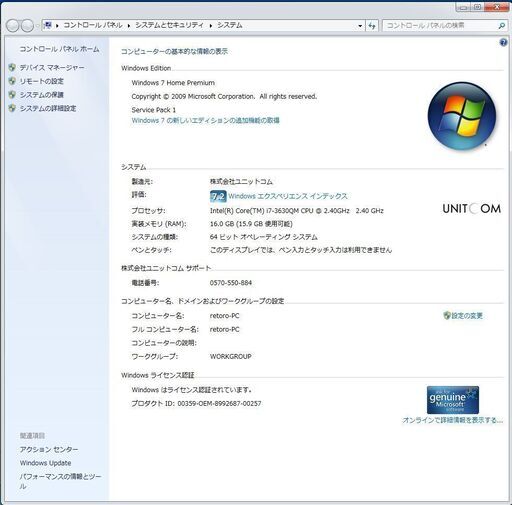Click the Back navigation arrow button
This screenshot has height=505, width=512.
pyautogui.click(x=13, y=26)
